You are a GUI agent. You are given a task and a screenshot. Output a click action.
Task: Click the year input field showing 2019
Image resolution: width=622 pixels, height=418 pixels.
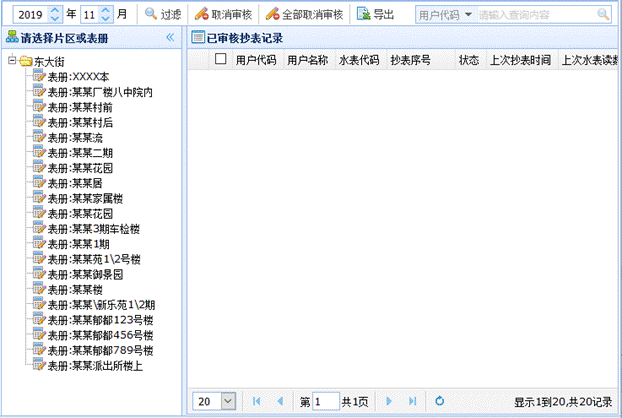(x=31, y=15)
